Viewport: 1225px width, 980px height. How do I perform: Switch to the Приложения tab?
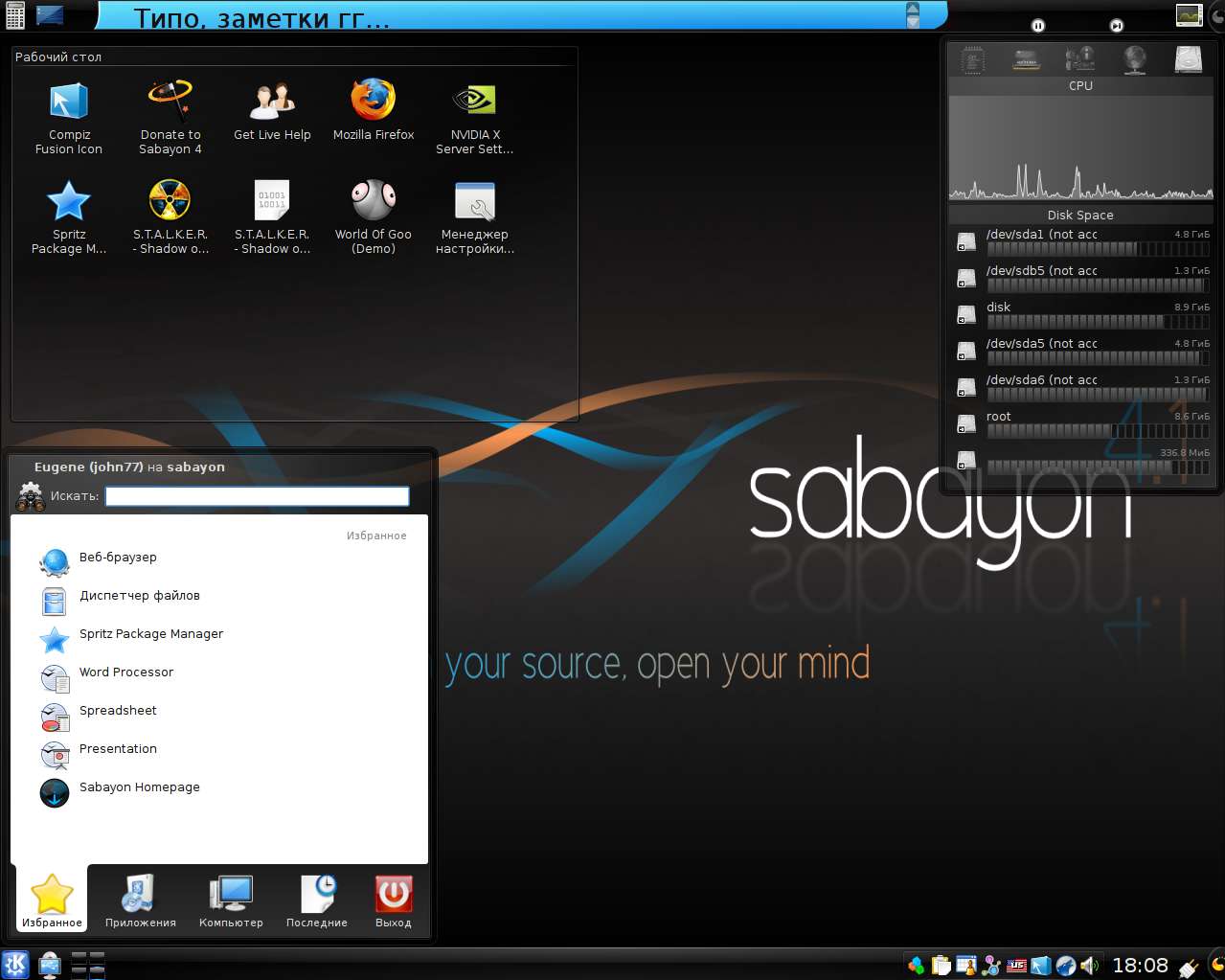coord(141,900)
